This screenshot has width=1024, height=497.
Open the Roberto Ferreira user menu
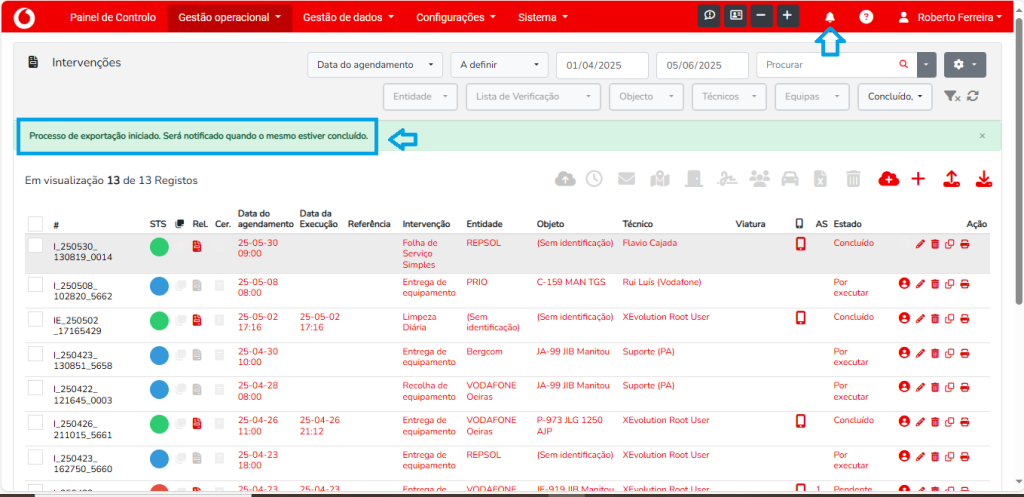point(950,18)
